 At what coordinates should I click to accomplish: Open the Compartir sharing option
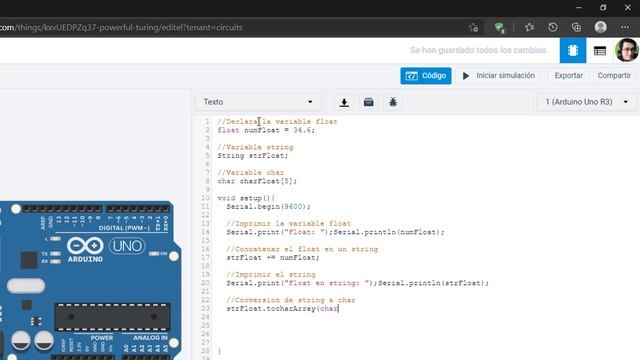(x=614, y=76)
